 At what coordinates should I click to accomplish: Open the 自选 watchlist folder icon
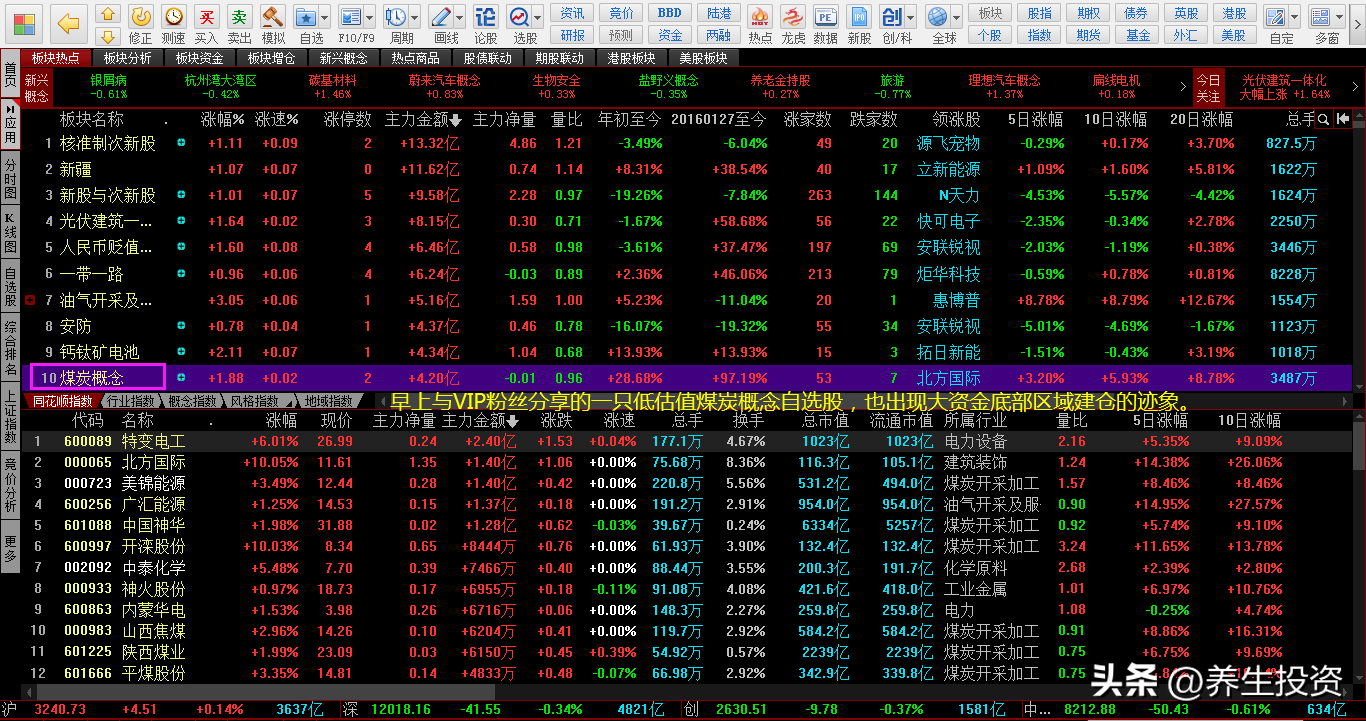tap(307, 17)
